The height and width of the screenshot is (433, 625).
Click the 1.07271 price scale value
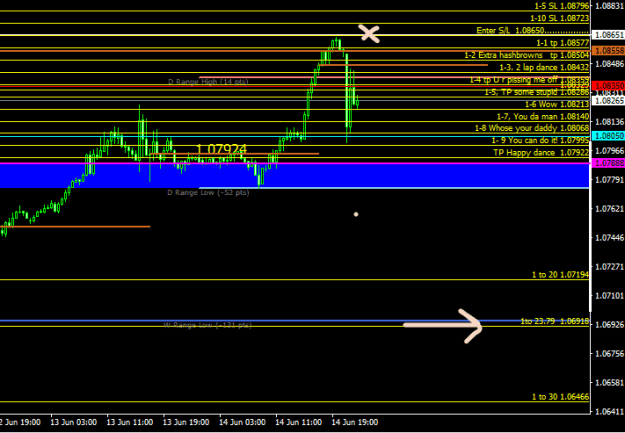pyautogui.click(x=609, y=266)
